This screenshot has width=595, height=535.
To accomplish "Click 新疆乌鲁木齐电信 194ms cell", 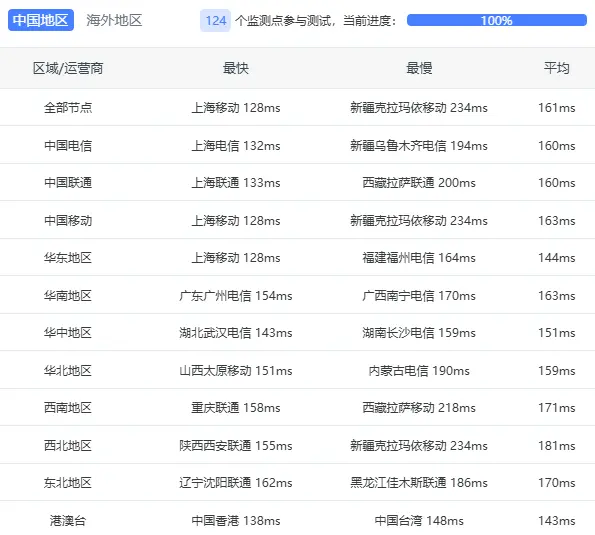I will (419, 146).
